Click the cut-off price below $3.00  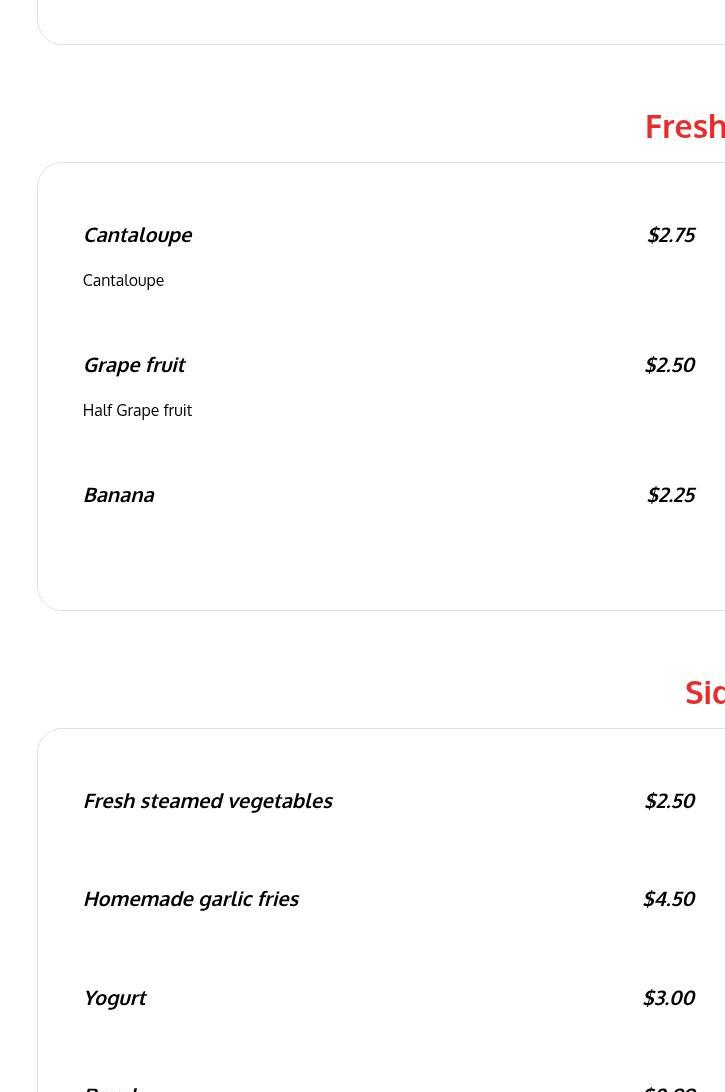coord(668,1087)
